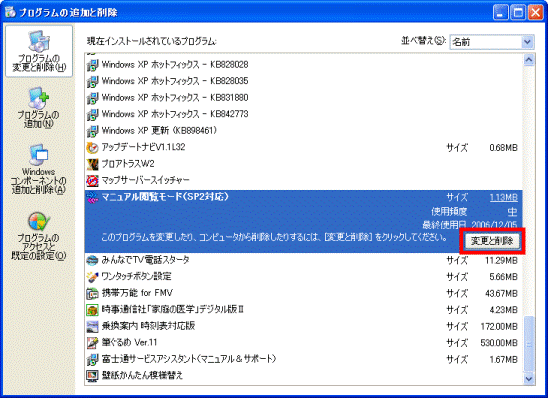Select Windows XP 更新 (KB898461) entry

pos(303,131)
